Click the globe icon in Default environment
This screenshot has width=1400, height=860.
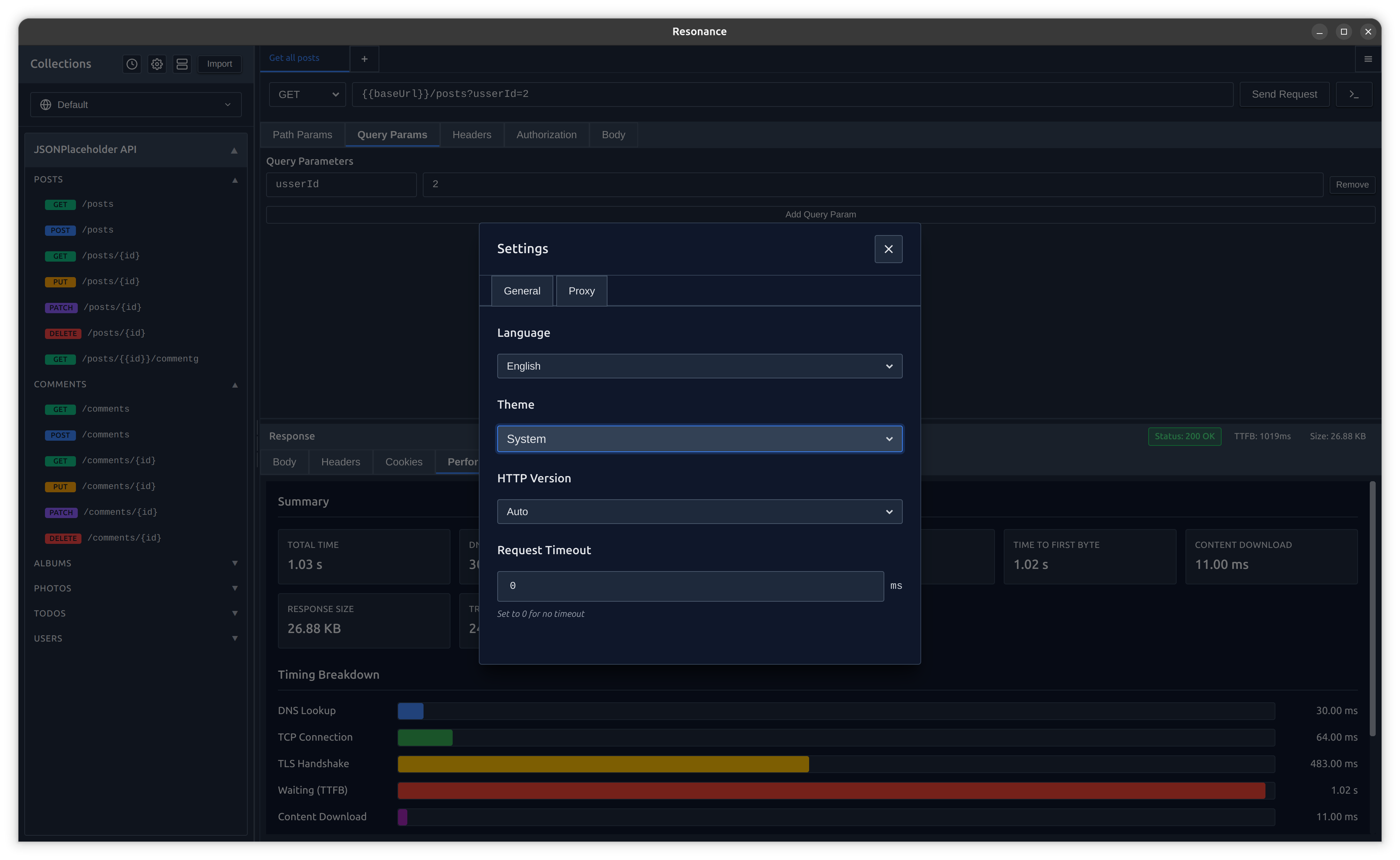(46, 105)
